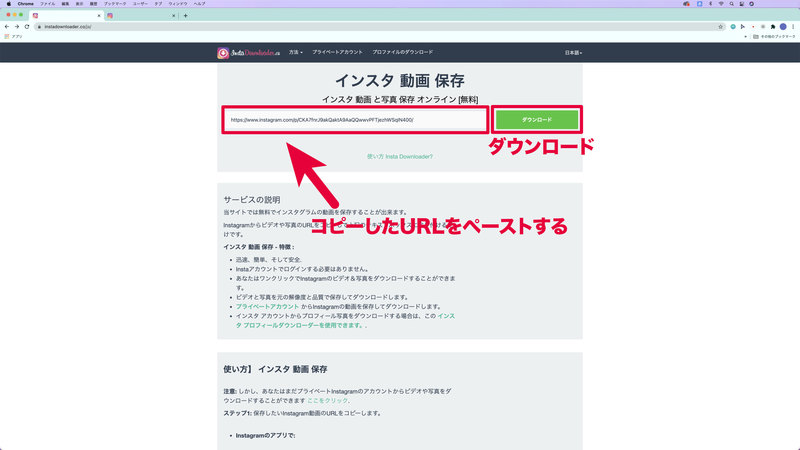Click プライベートアカウント in the navbar
The image size is (800, 450).
(337, 52)
